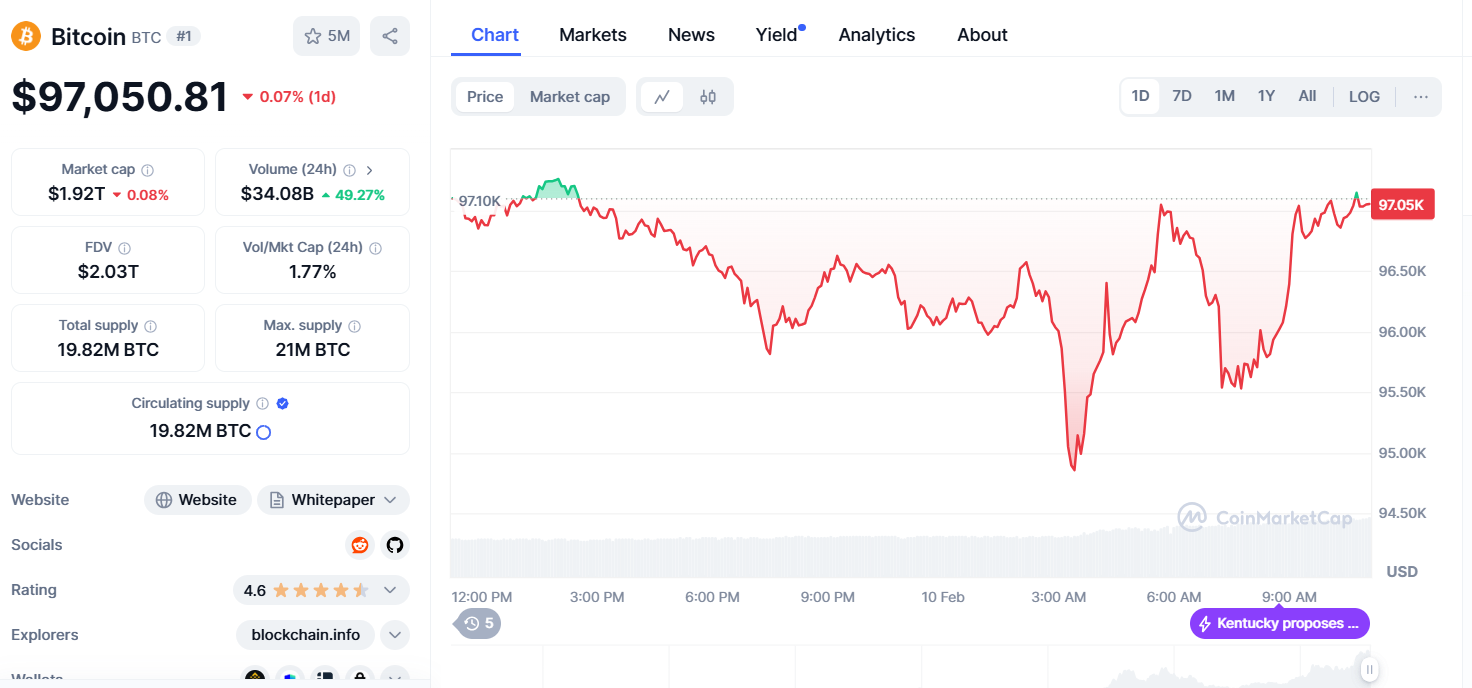The width and height of the screenshot is (1472, 688).
Task: Switch to candlestick chart view icon
Action: (x=708, y=97)
